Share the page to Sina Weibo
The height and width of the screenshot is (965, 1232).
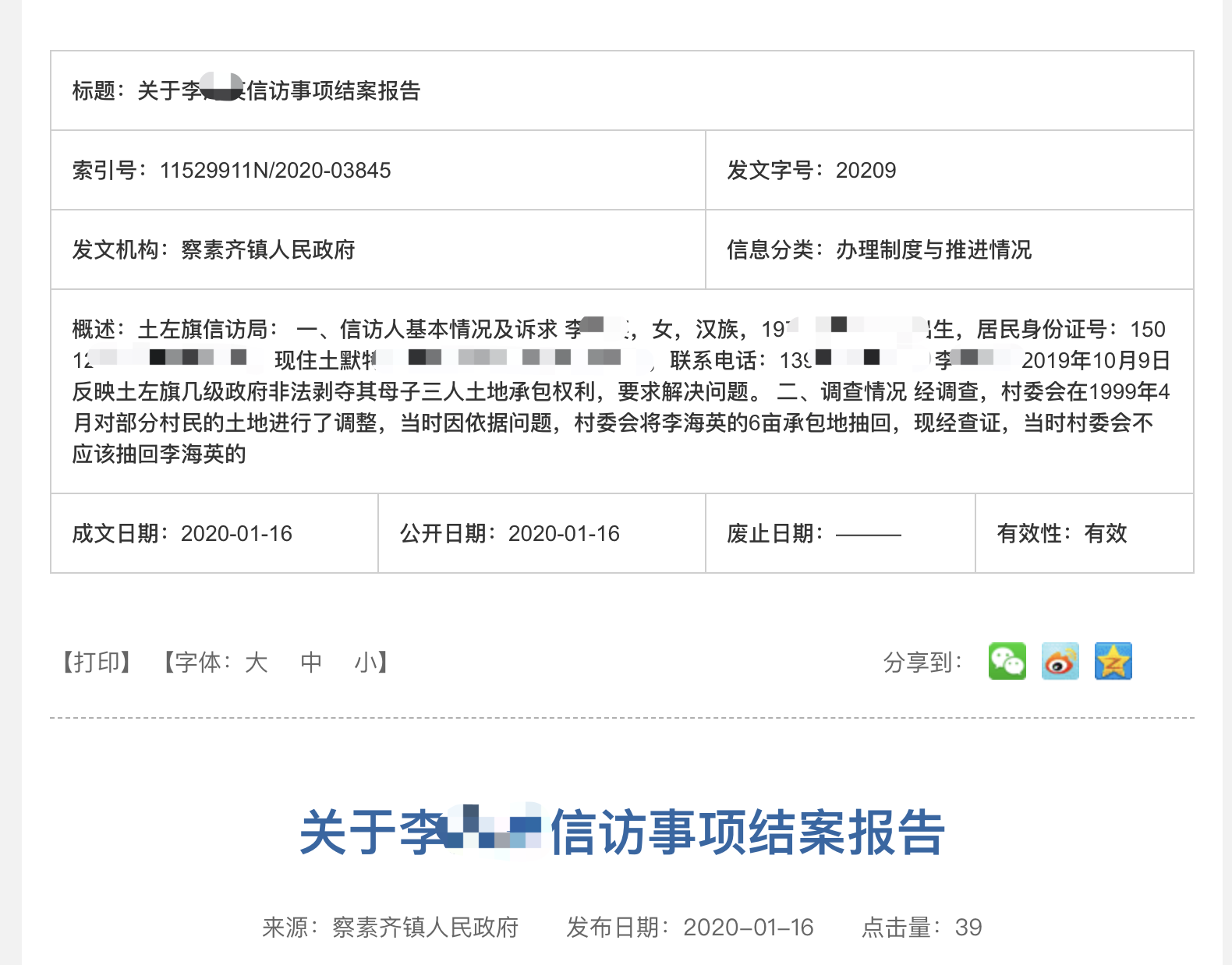click(1060, 661)
